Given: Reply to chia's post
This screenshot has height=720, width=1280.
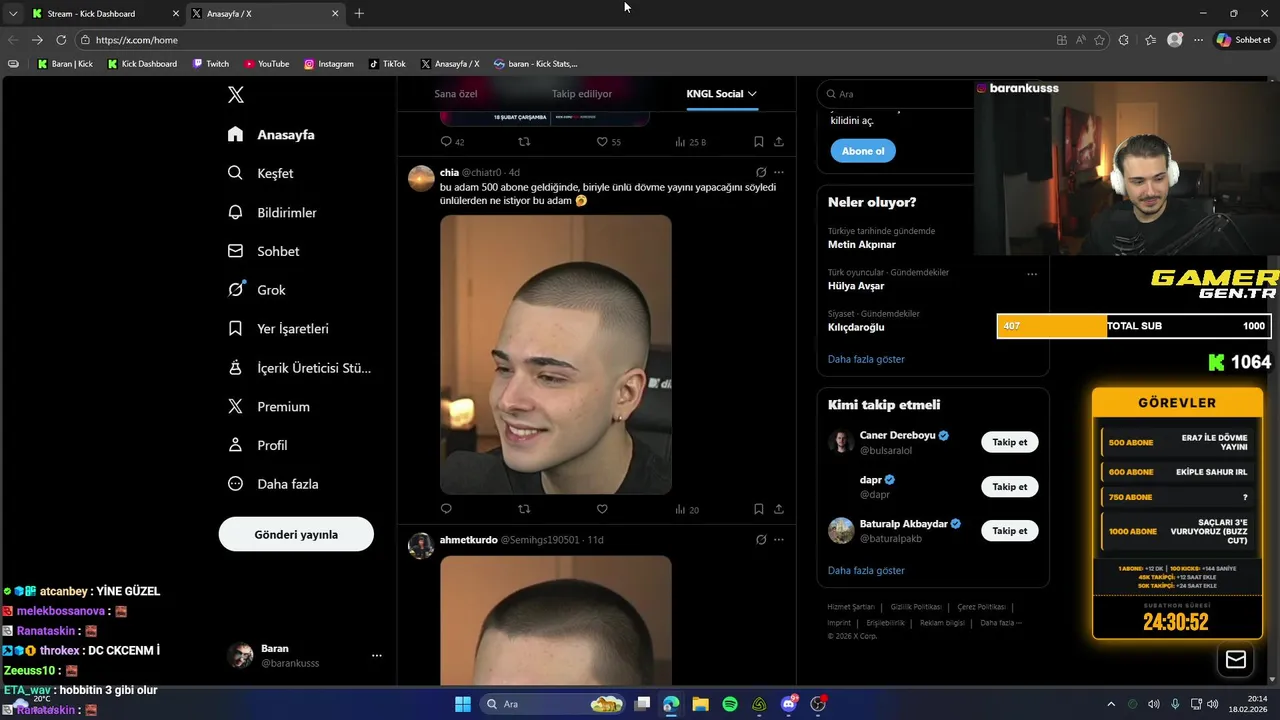Looking at the screenshot, I should tap(446, 509).
